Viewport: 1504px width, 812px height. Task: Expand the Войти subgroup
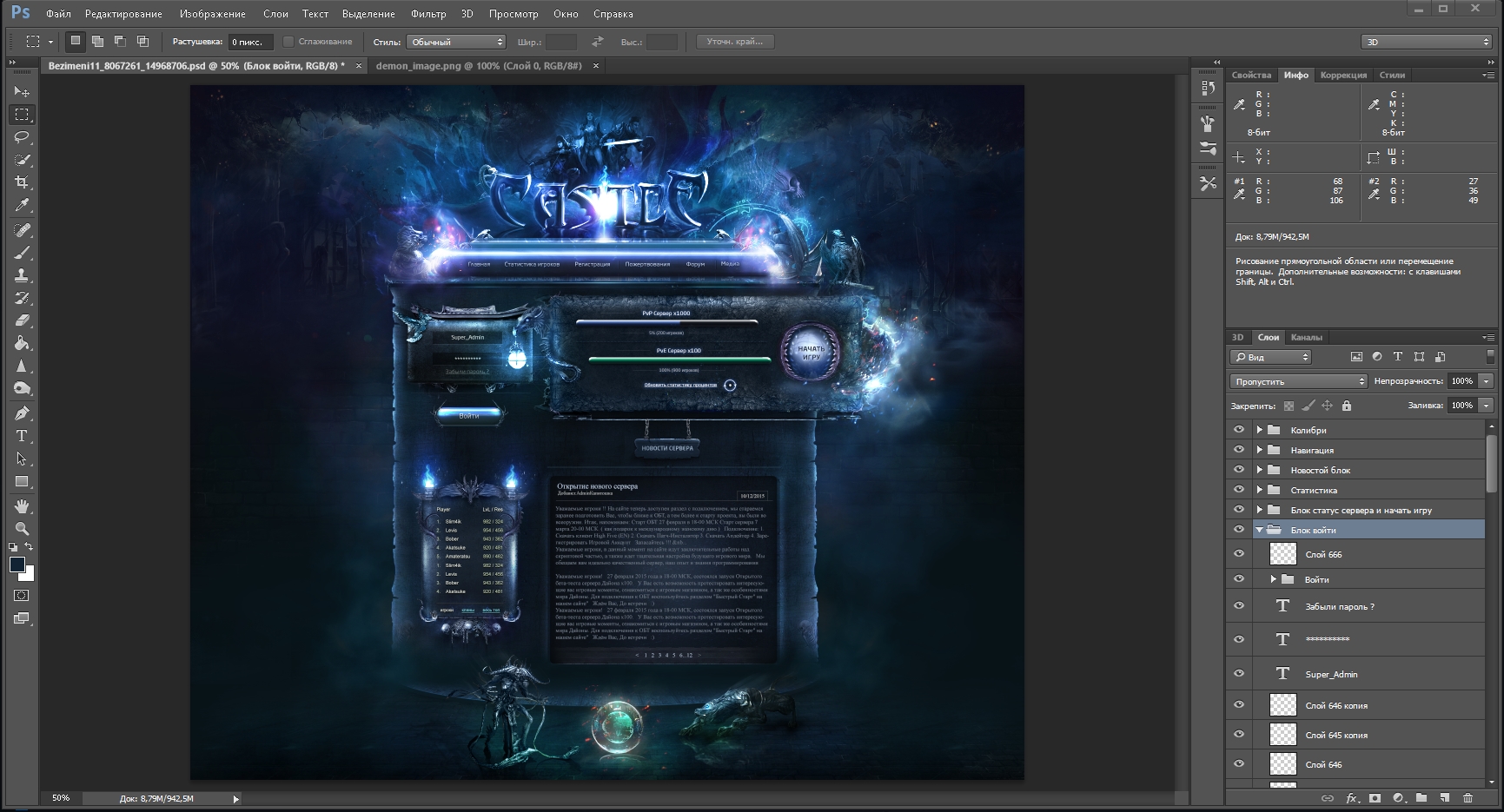coord(1274,579)
